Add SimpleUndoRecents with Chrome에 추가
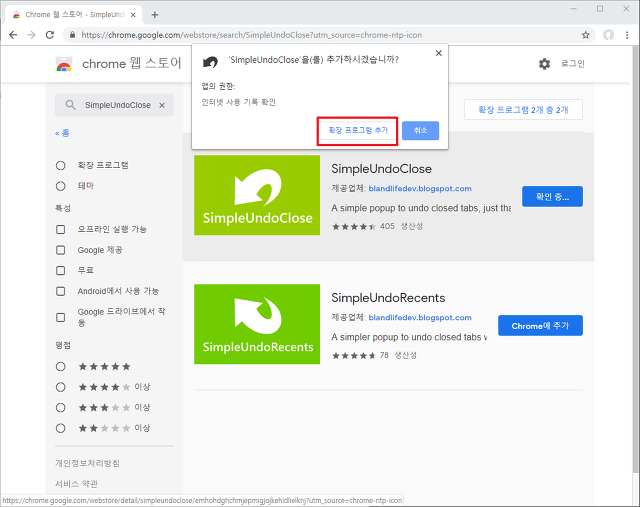640x507 pixels. pyautogui.click(x=540, y=326)
